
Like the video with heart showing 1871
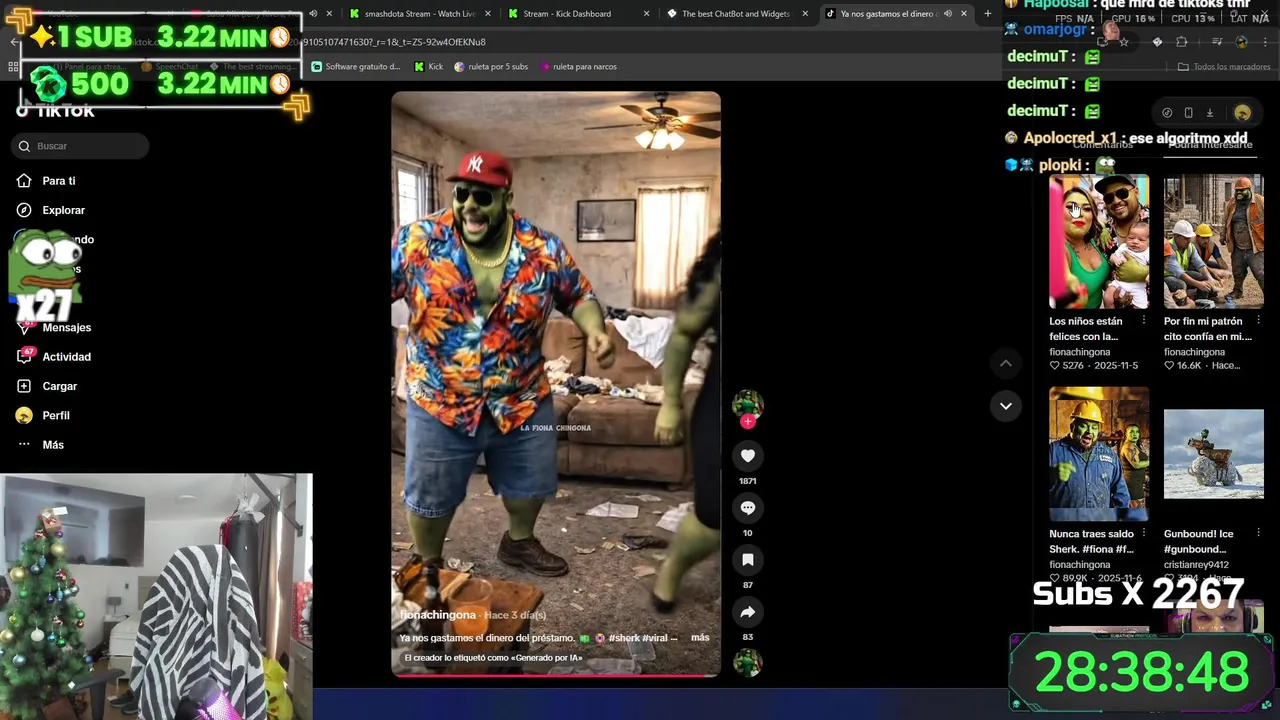[747, 456]
